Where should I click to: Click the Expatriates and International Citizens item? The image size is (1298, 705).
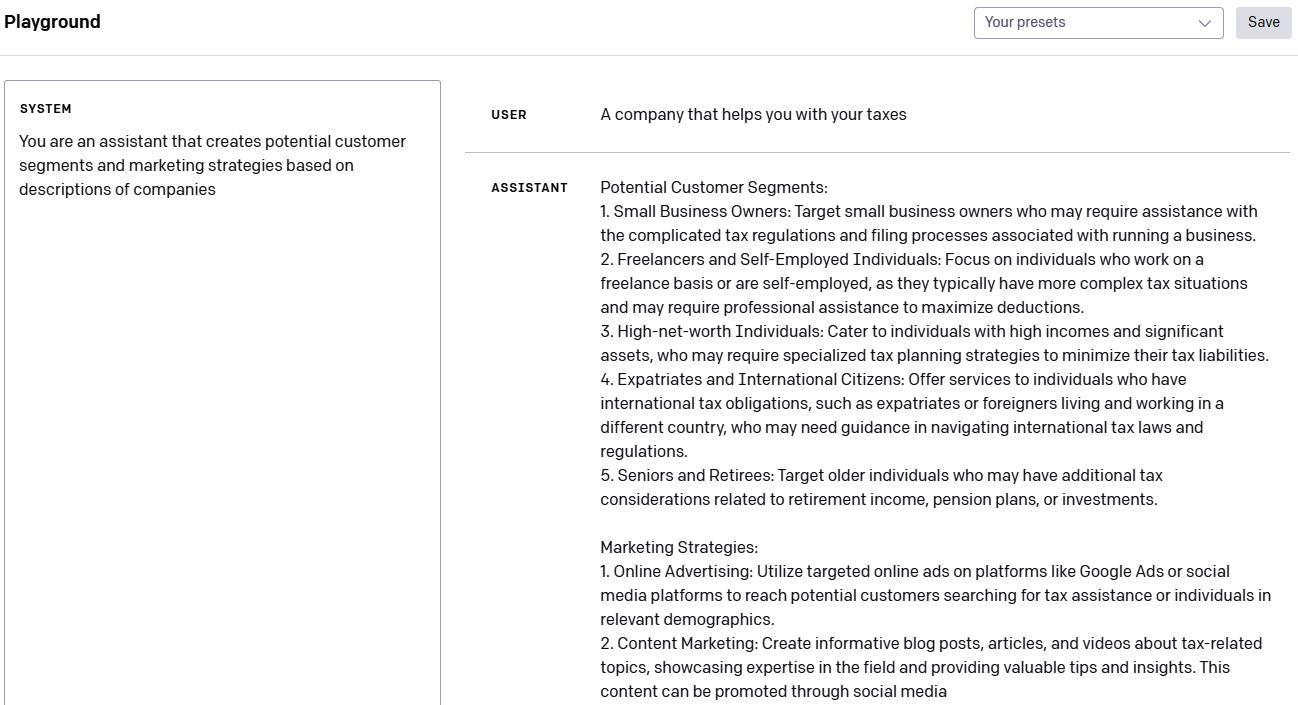tap(911, 415)
